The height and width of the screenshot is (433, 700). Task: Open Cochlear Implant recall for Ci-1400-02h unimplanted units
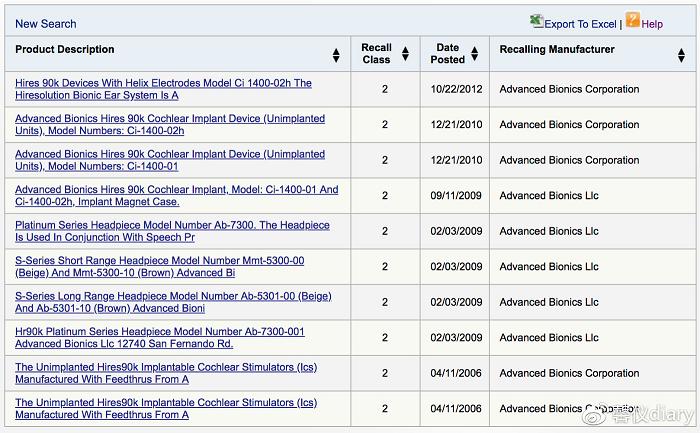point(170,125)
